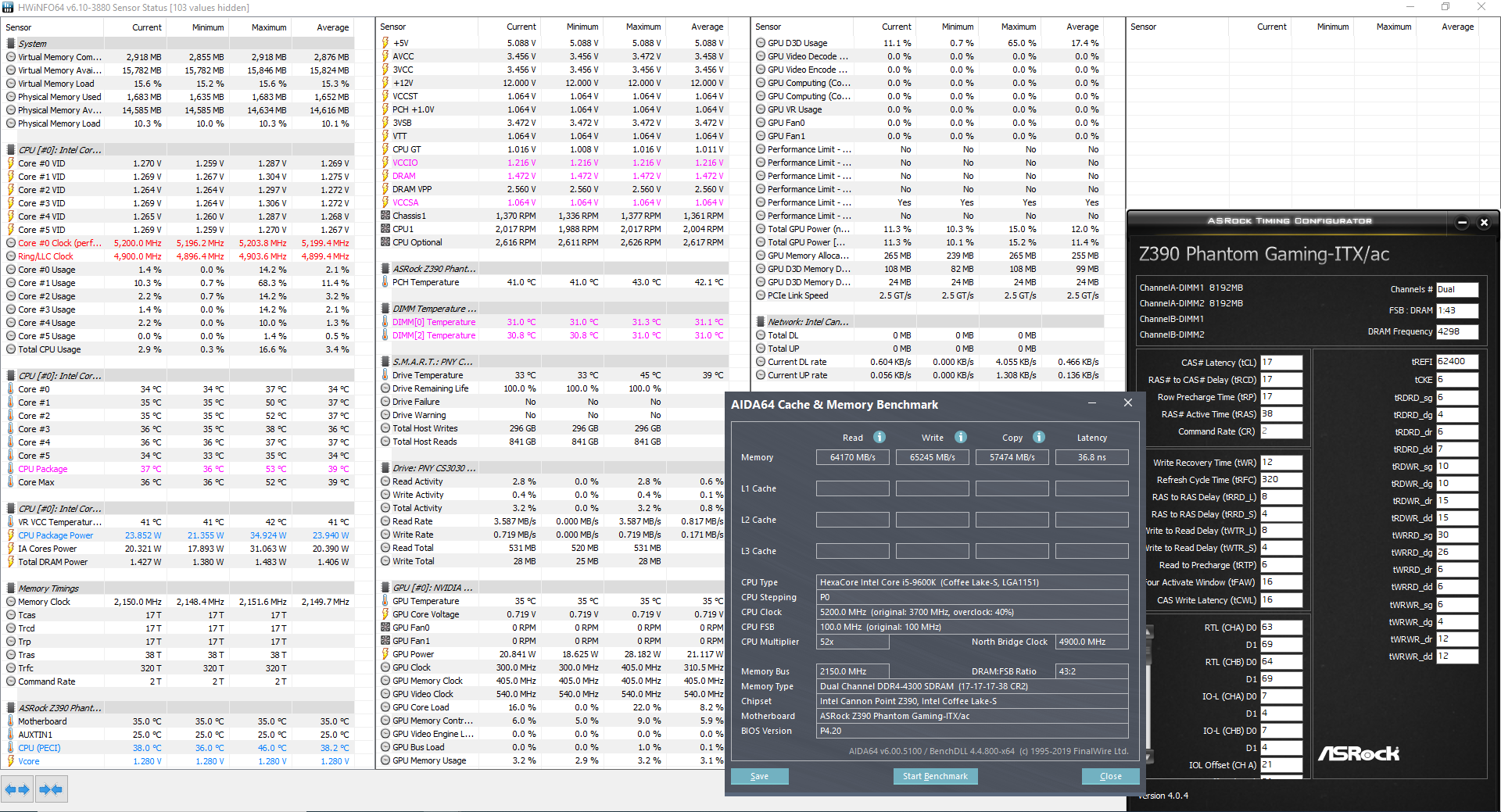This screenshot has width=1501, height=812.
Task: Select the Current DL rate row
Action: (x=928, y=362)
